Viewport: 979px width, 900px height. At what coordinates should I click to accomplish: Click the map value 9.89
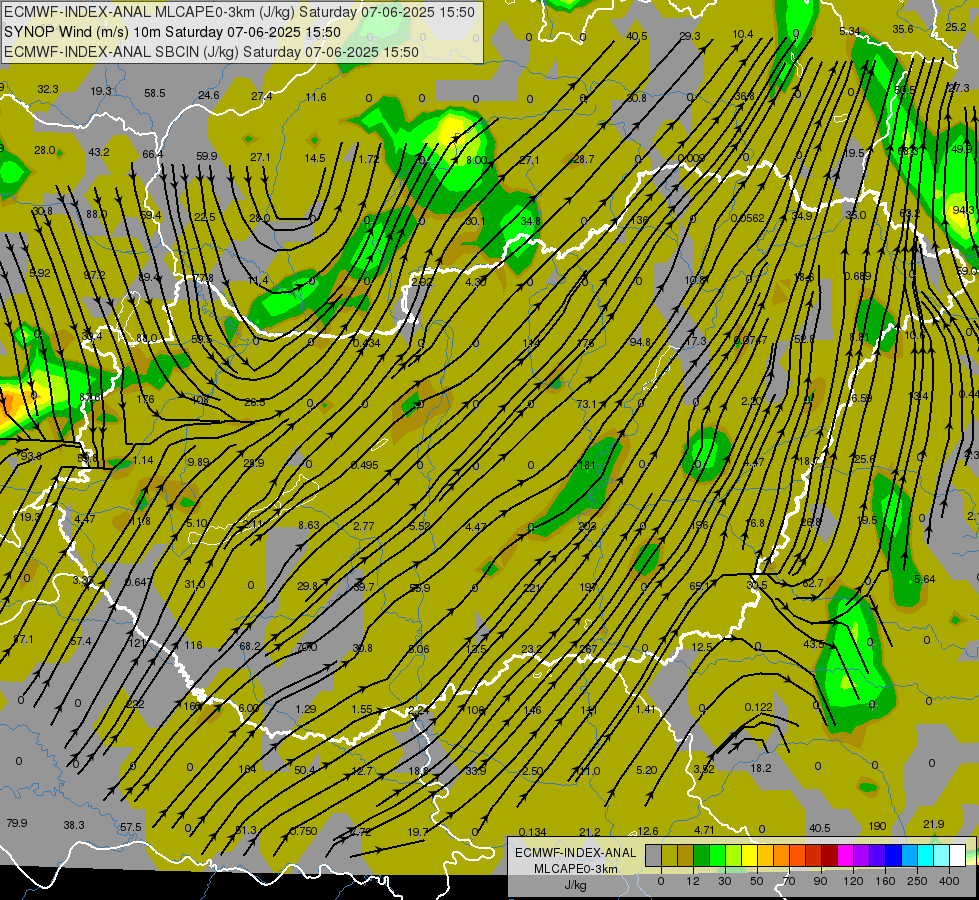point(199,462)
